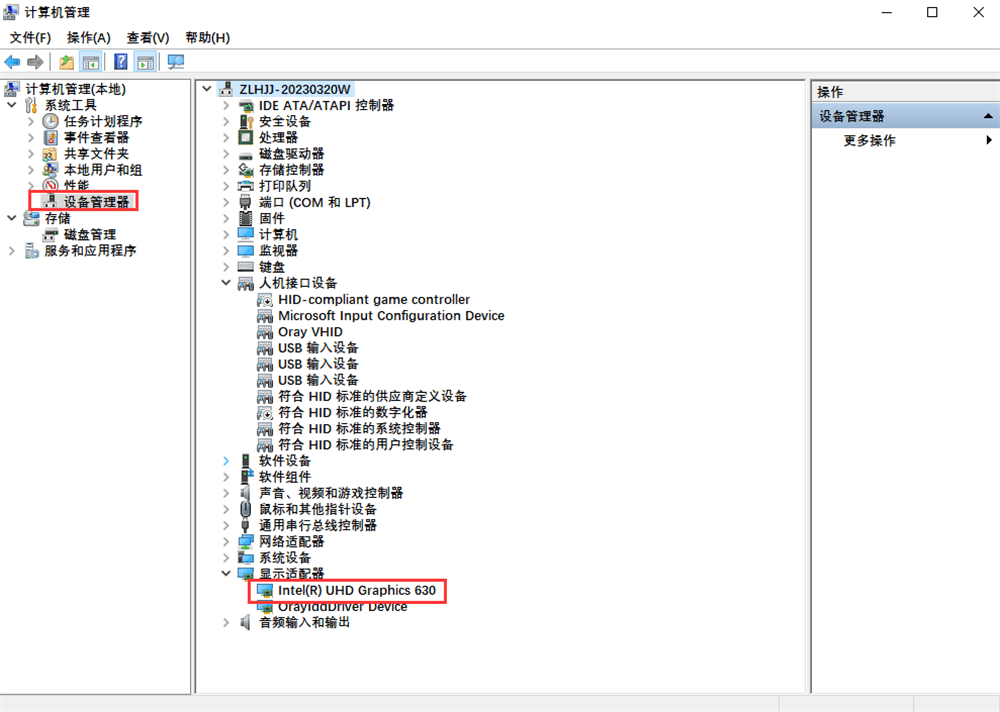
Task: Click the blue help question mark icon
Action: point(120,62)
